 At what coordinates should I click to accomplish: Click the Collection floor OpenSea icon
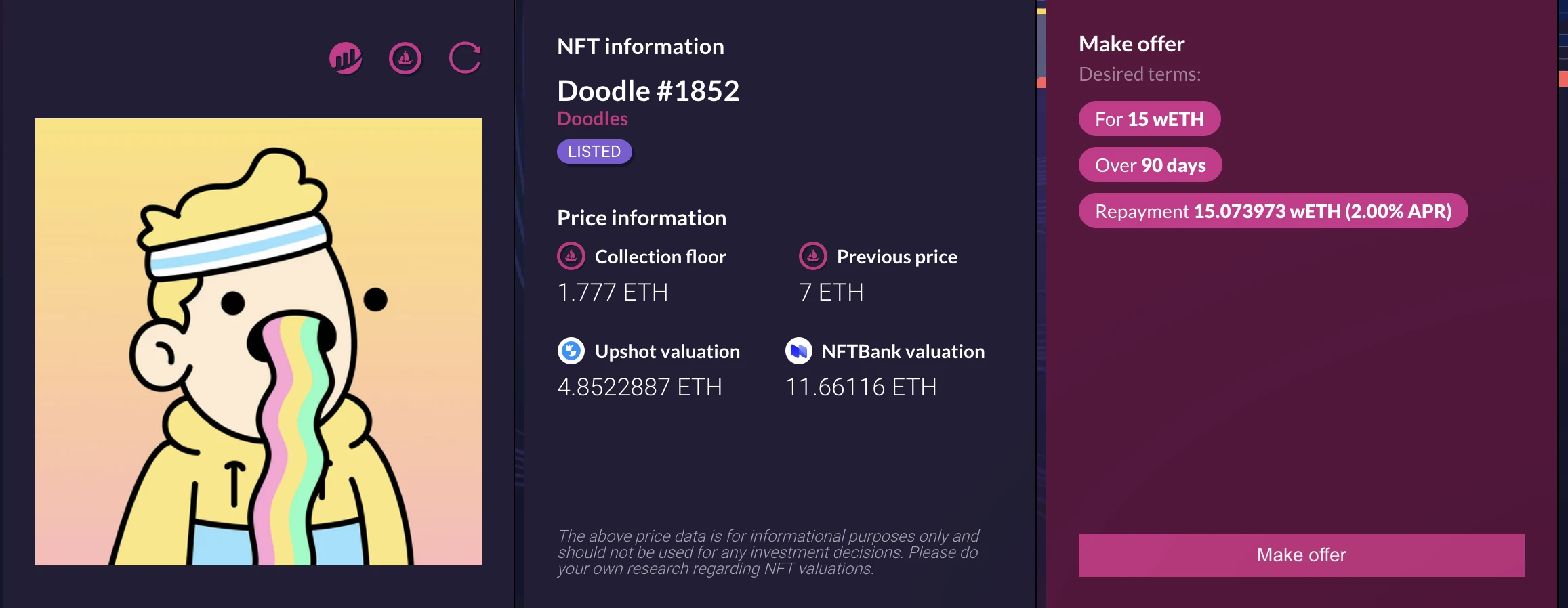pyautogui.click(x=571, y=256)
